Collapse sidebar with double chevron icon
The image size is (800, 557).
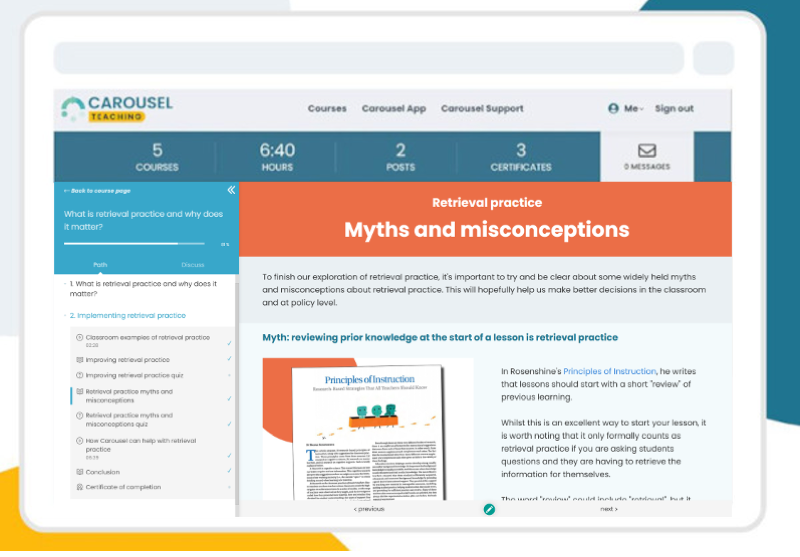click(x=231, y=190)
